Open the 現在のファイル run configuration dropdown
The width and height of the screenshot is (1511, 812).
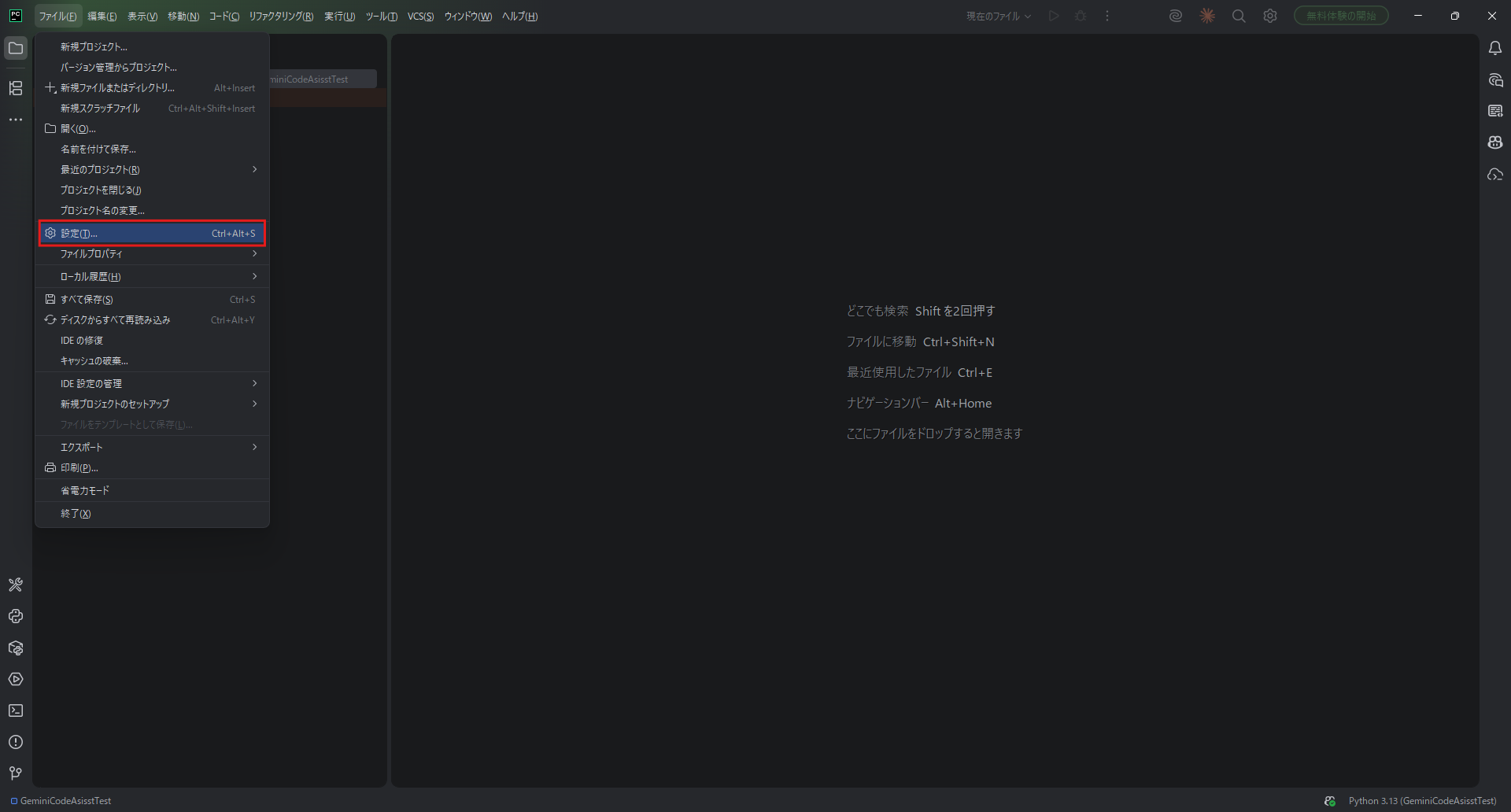[x=998, y=17]
